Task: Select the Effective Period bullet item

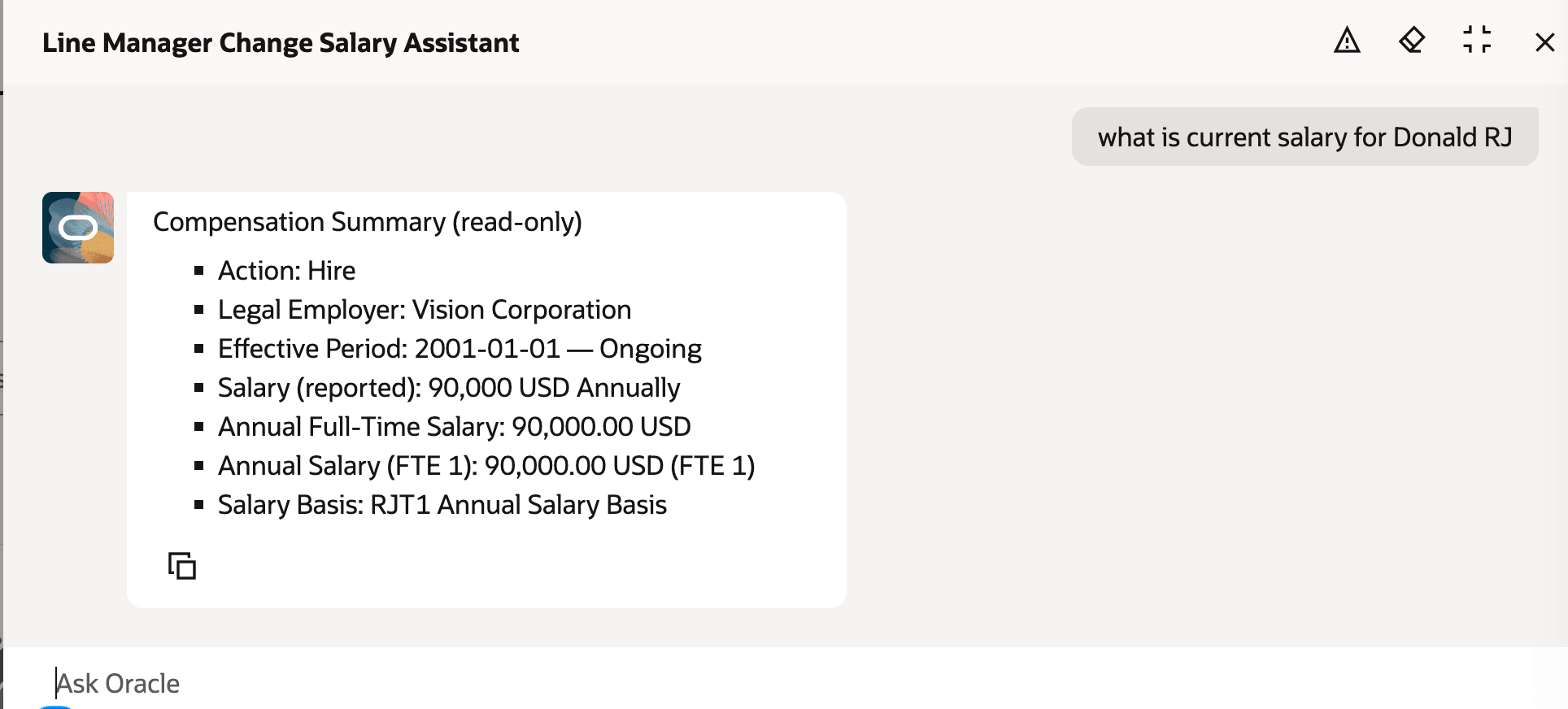Action: click(460, 348)
